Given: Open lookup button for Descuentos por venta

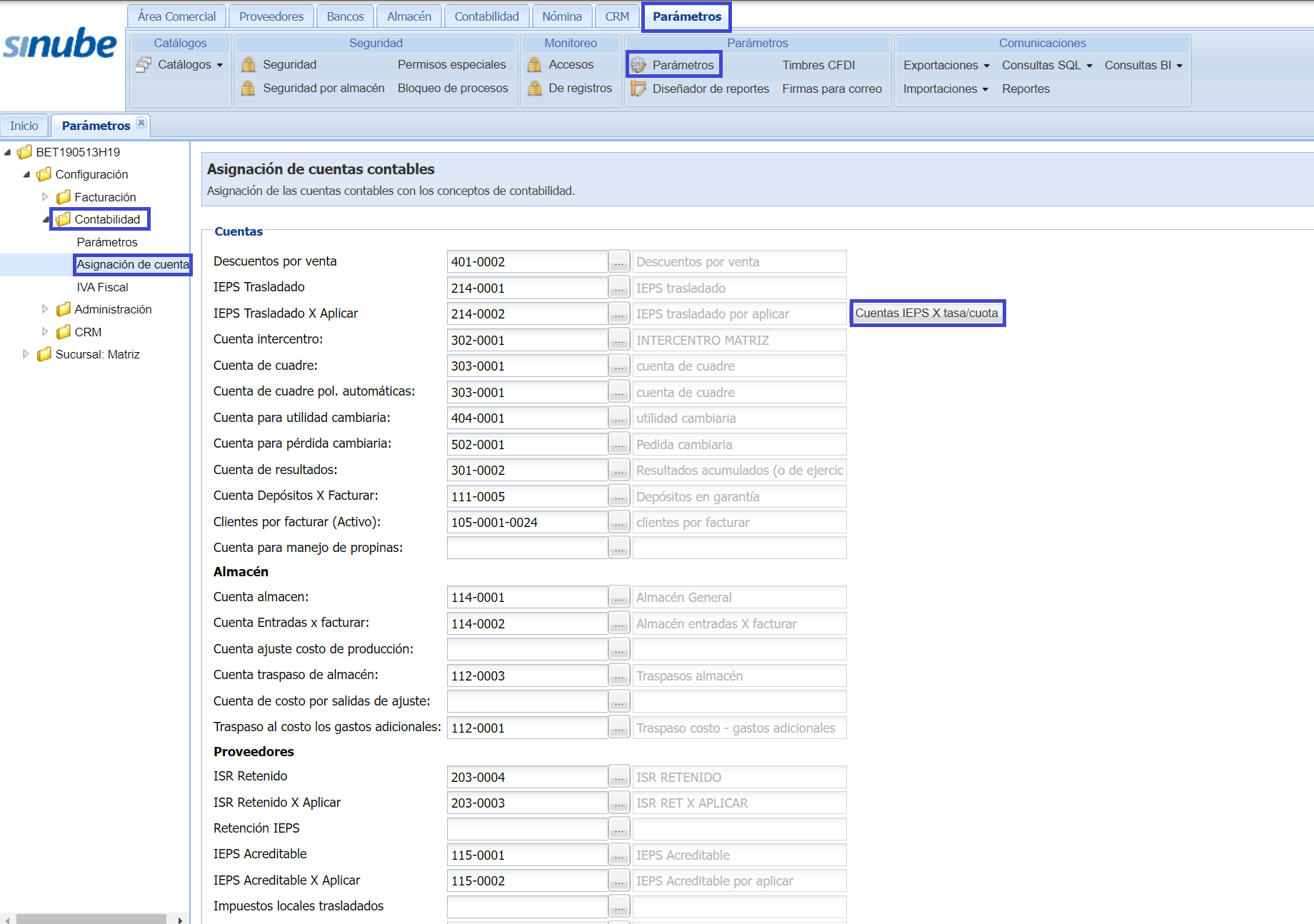Looking at the screenshot, I should coord(618,262).
